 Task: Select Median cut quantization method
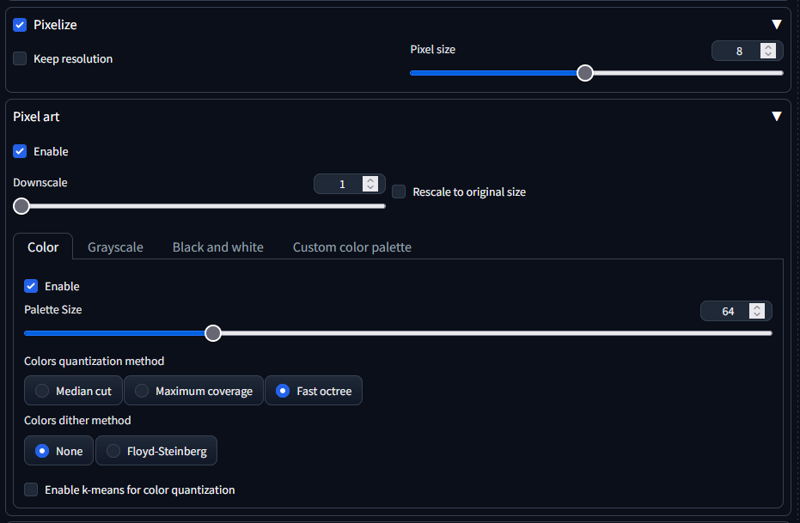[42, 391]
